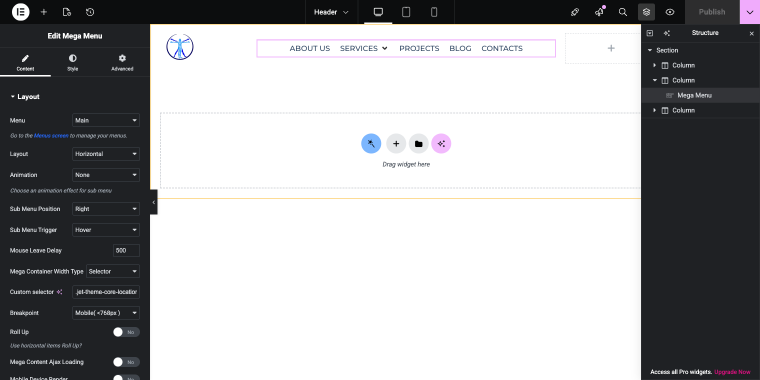Click the plus in the empty header column

click(x=611, y=48)
